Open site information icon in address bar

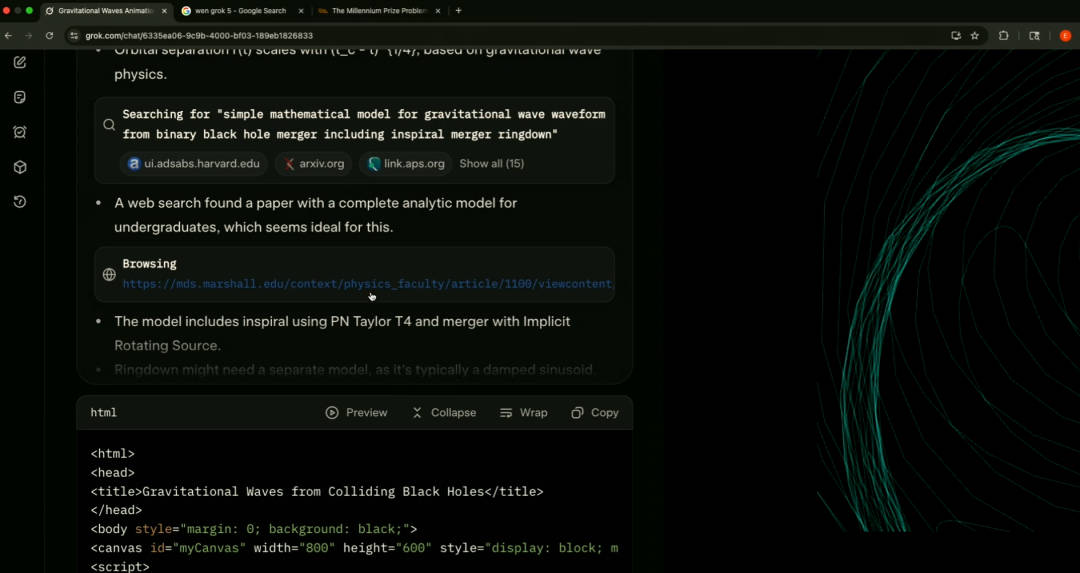[x=73, y=36]
